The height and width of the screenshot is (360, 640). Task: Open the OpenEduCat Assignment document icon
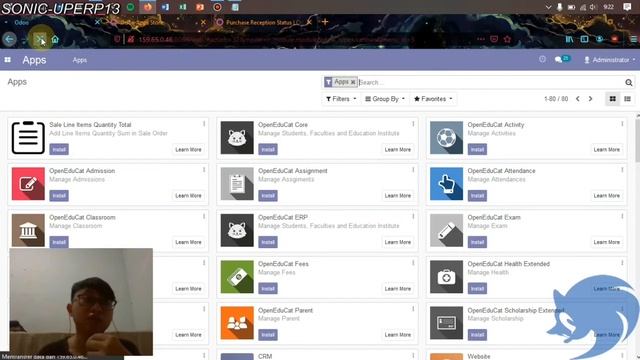tap(237, 184)
